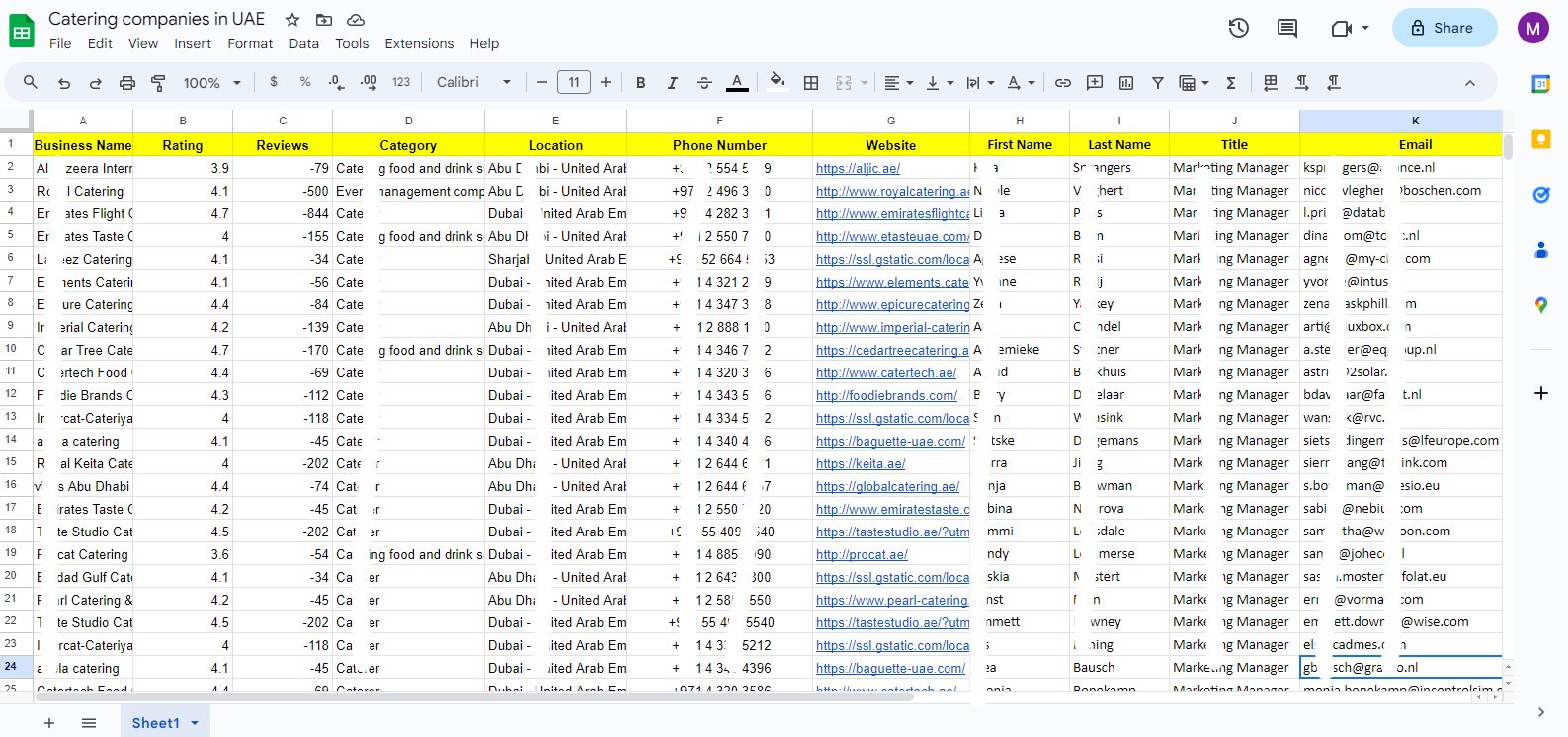Show all sheets list icon
Viewport: 1568px width, 737px height.
click(x=89, y=723)
